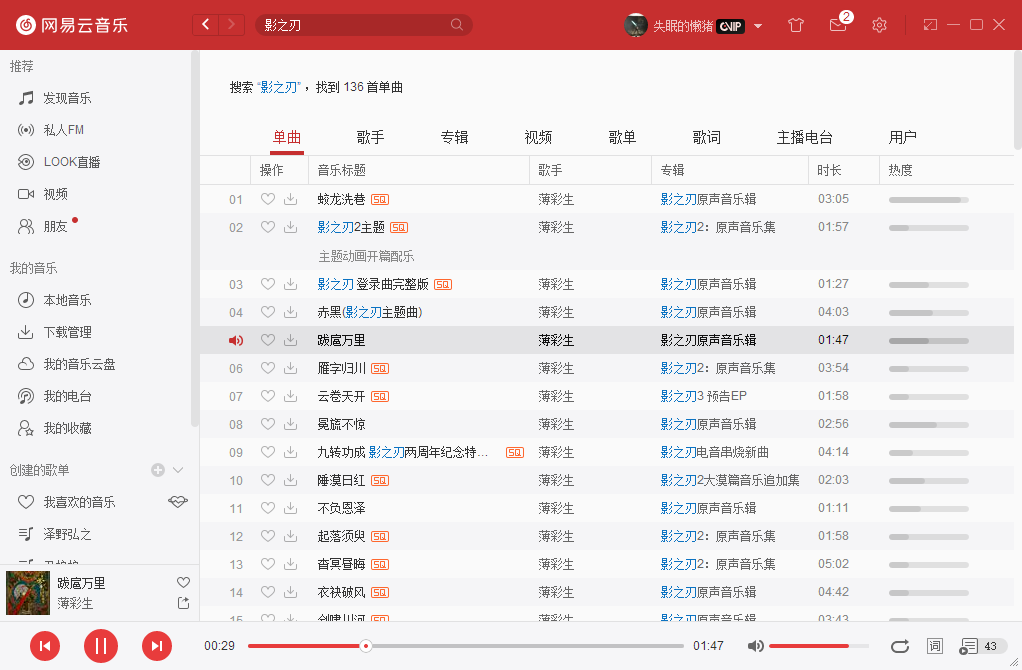Pause the currently playing song
Viewport: 1022px width, 670px height.
(101, 646)
